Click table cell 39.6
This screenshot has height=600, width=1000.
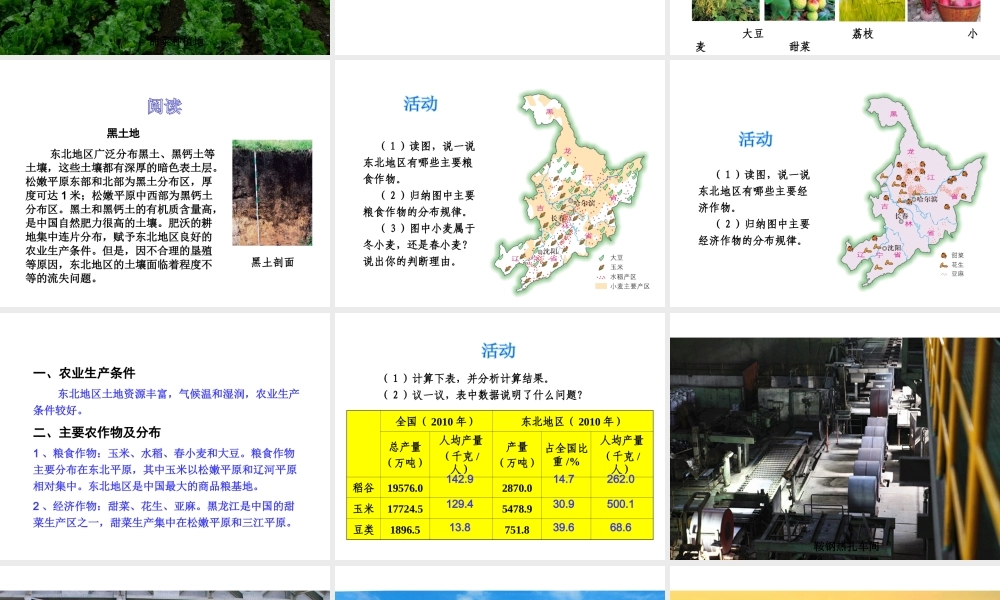click(x=564, y=527)
